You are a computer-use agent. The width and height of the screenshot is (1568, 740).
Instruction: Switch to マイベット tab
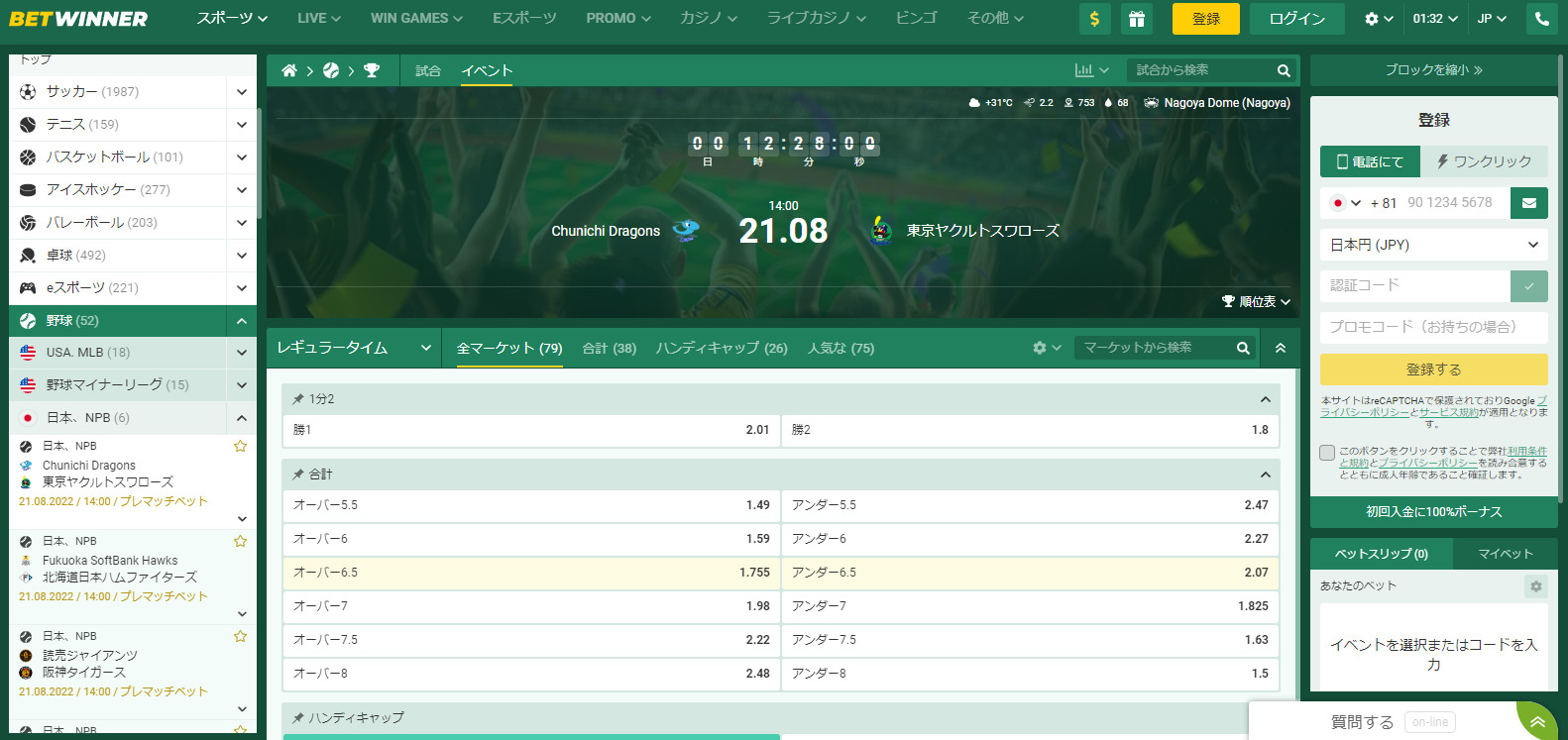[x=1506, y=554]
